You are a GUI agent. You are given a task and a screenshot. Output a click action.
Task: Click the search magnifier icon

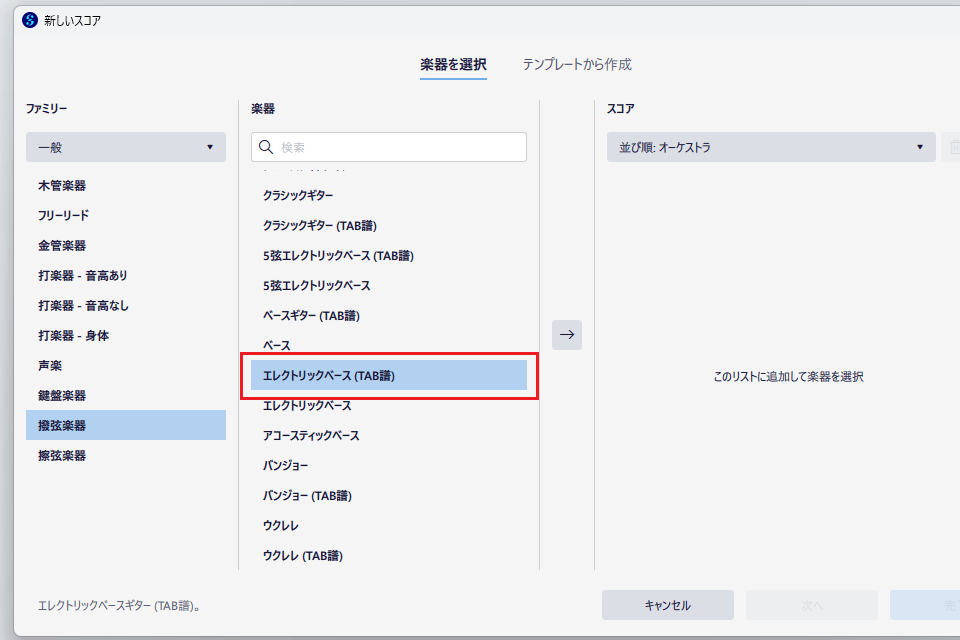point(266,147)
